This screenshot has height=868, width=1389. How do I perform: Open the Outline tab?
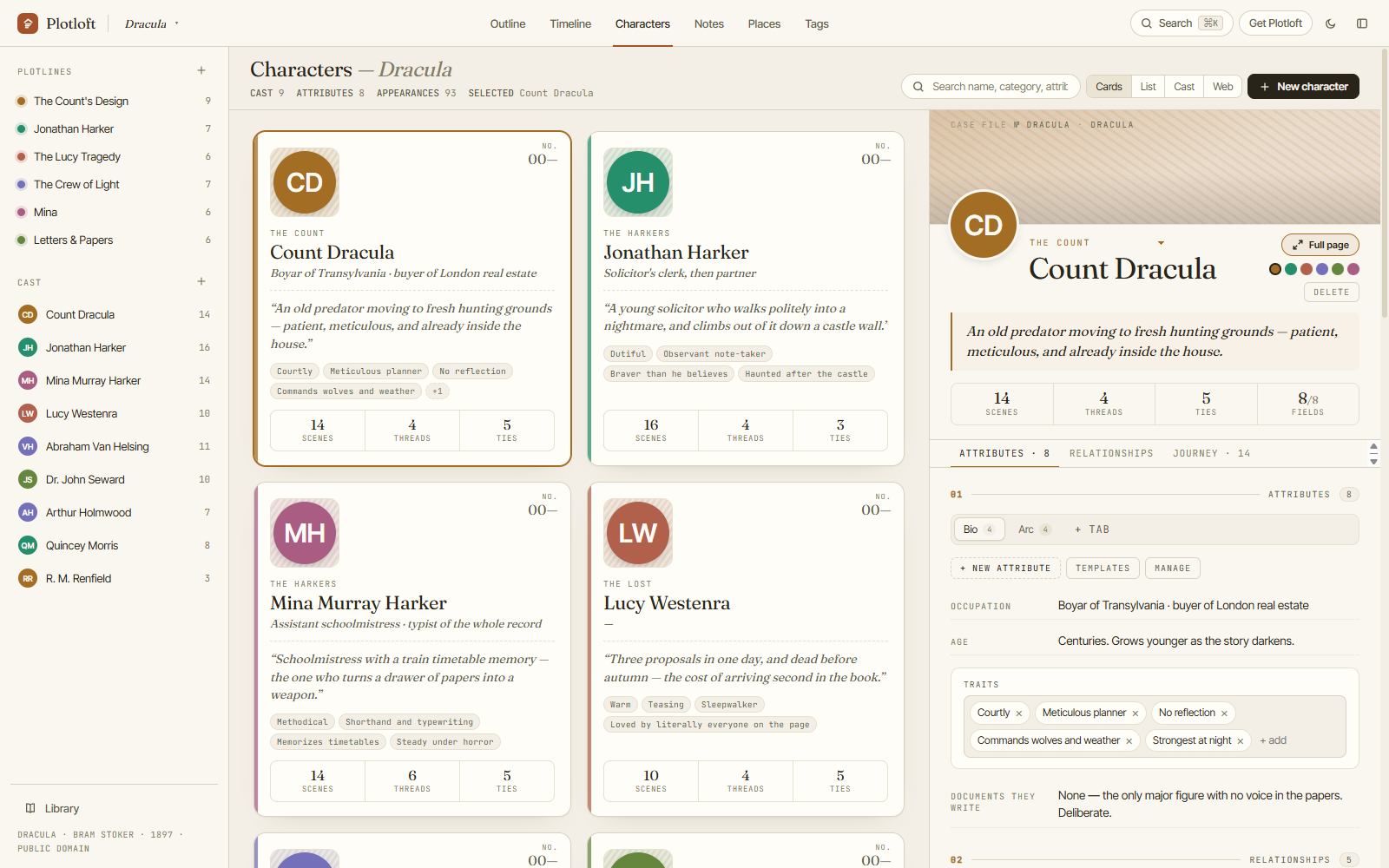tap(507, 23)
